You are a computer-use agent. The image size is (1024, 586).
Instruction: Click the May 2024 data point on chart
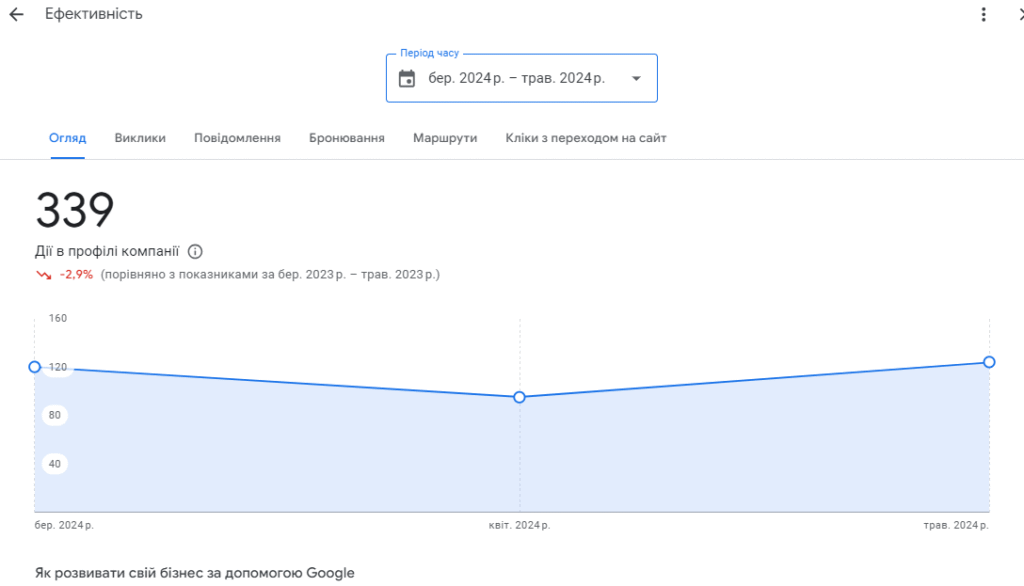tap(989, 362)
